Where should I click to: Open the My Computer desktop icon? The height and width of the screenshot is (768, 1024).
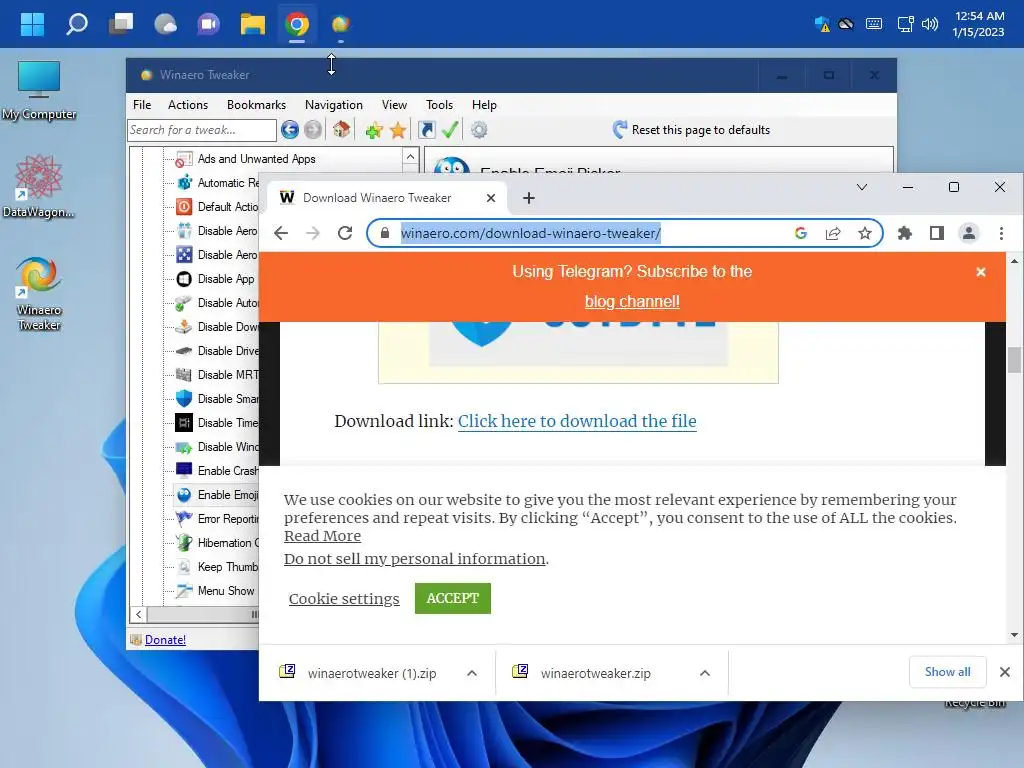click(x=39, y=91)
